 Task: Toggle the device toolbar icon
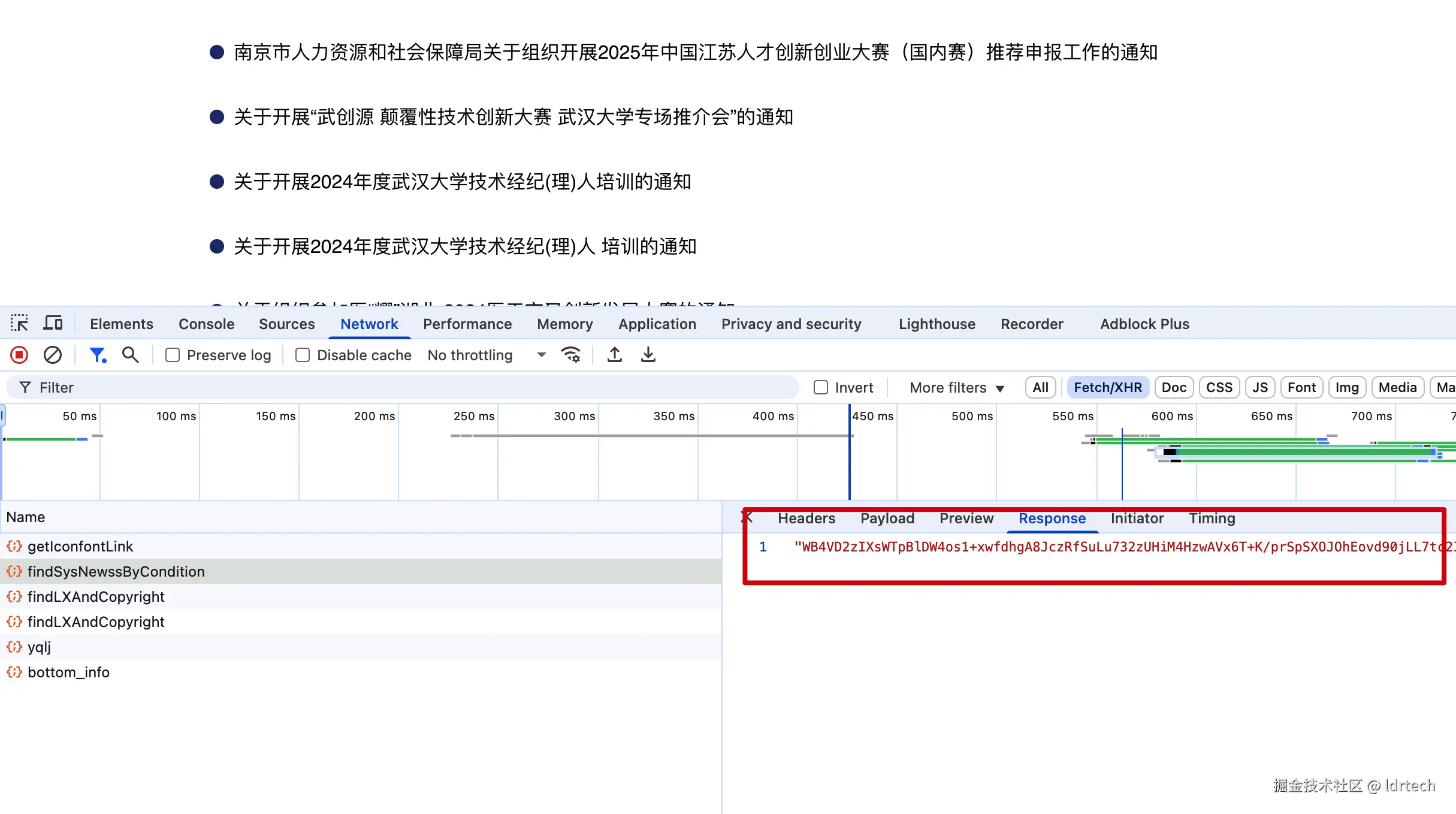pyautogui.click(x=53, y=324)
